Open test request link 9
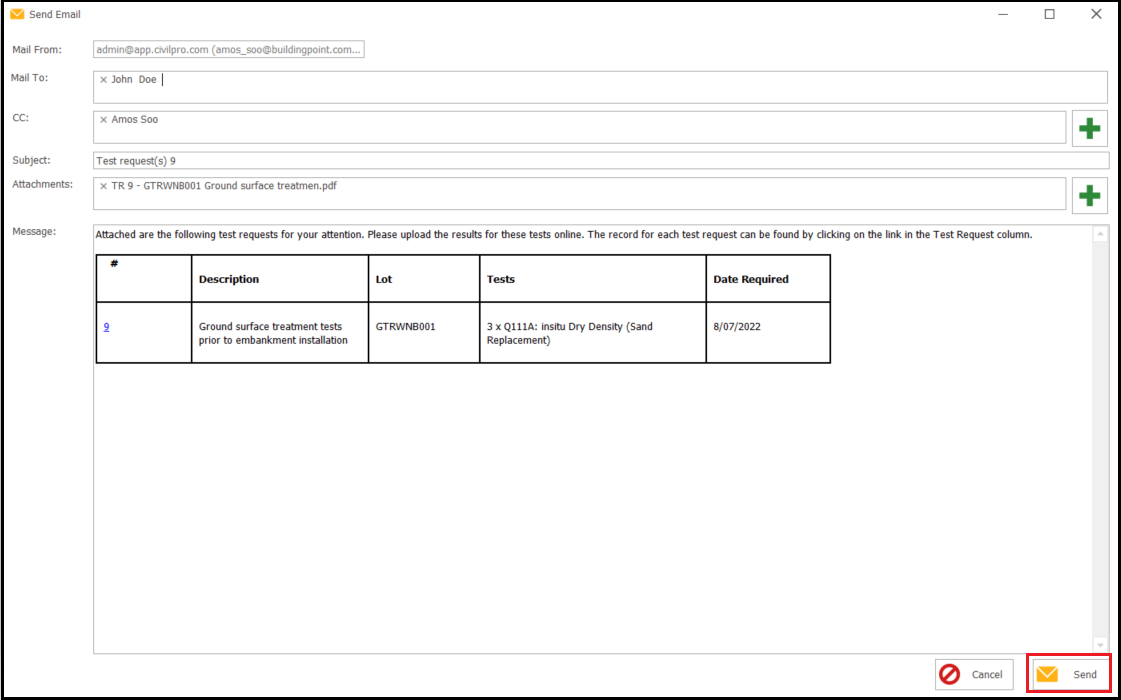The width and height of the screenshot is (1121, 700). coord(107,327)
